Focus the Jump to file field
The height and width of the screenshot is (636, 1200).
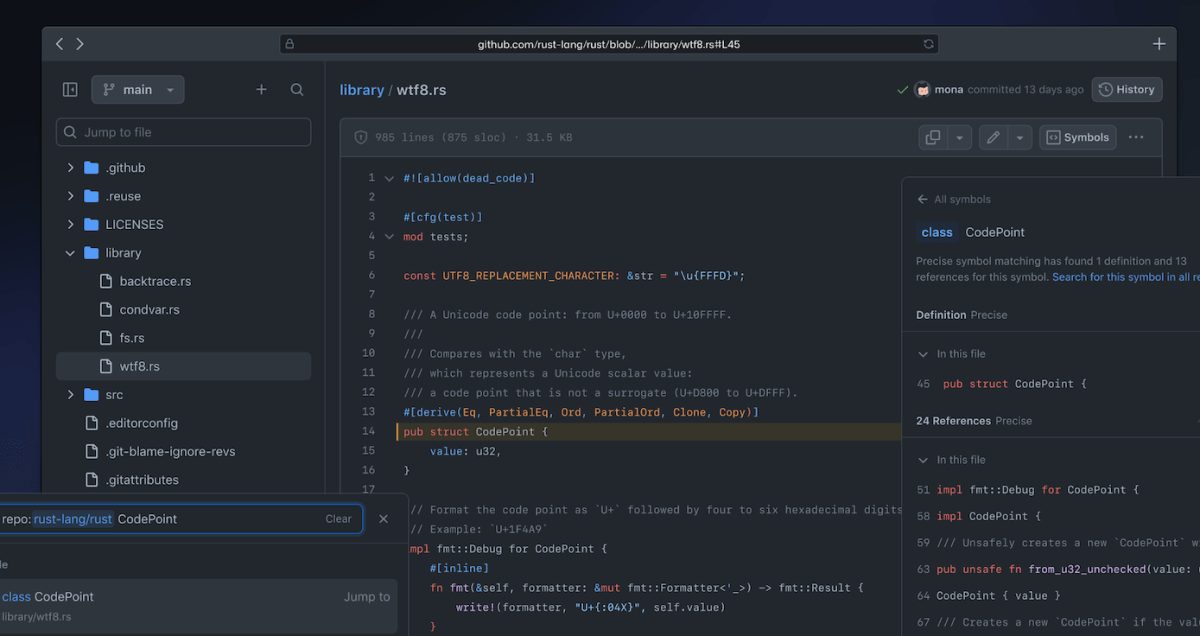(183, 131)
